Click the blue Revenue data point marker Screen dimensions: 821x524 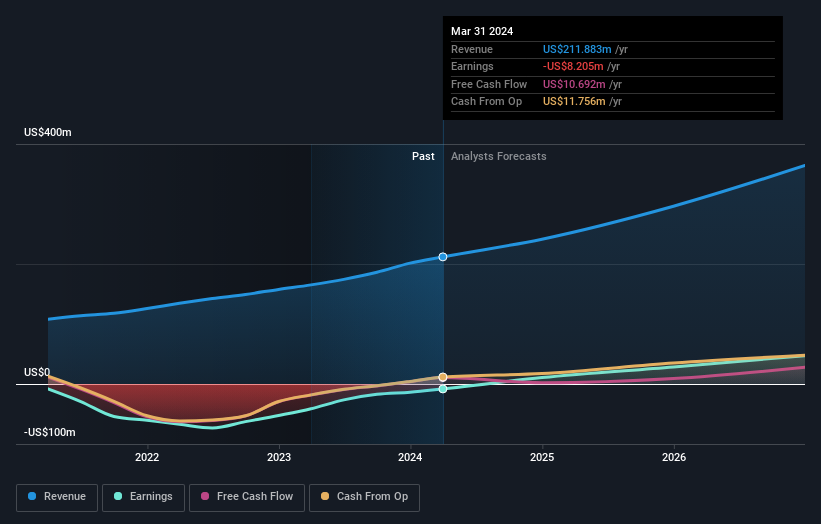443,257
